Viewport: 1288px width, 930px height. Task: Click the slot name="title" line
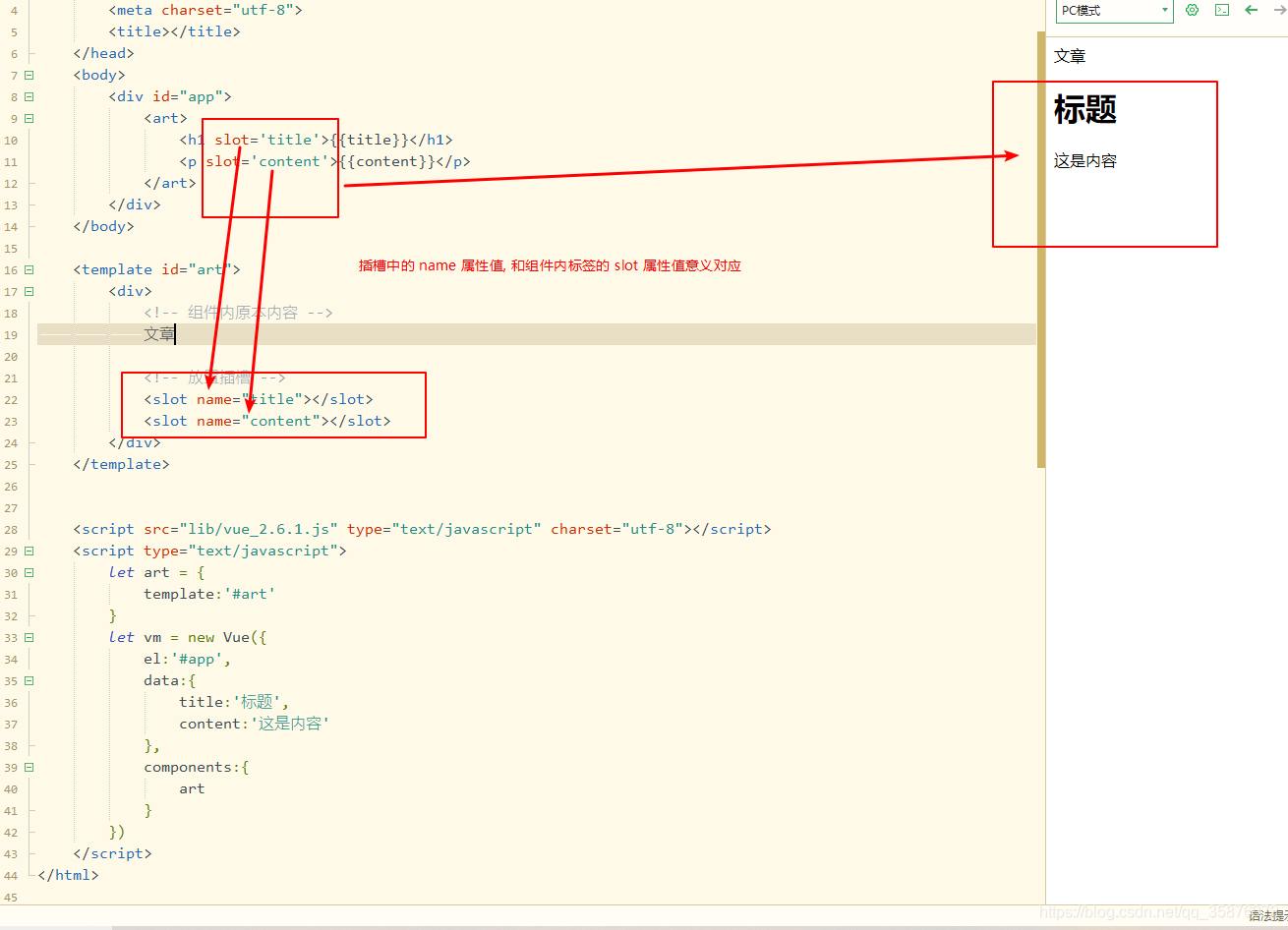(259, 399)
